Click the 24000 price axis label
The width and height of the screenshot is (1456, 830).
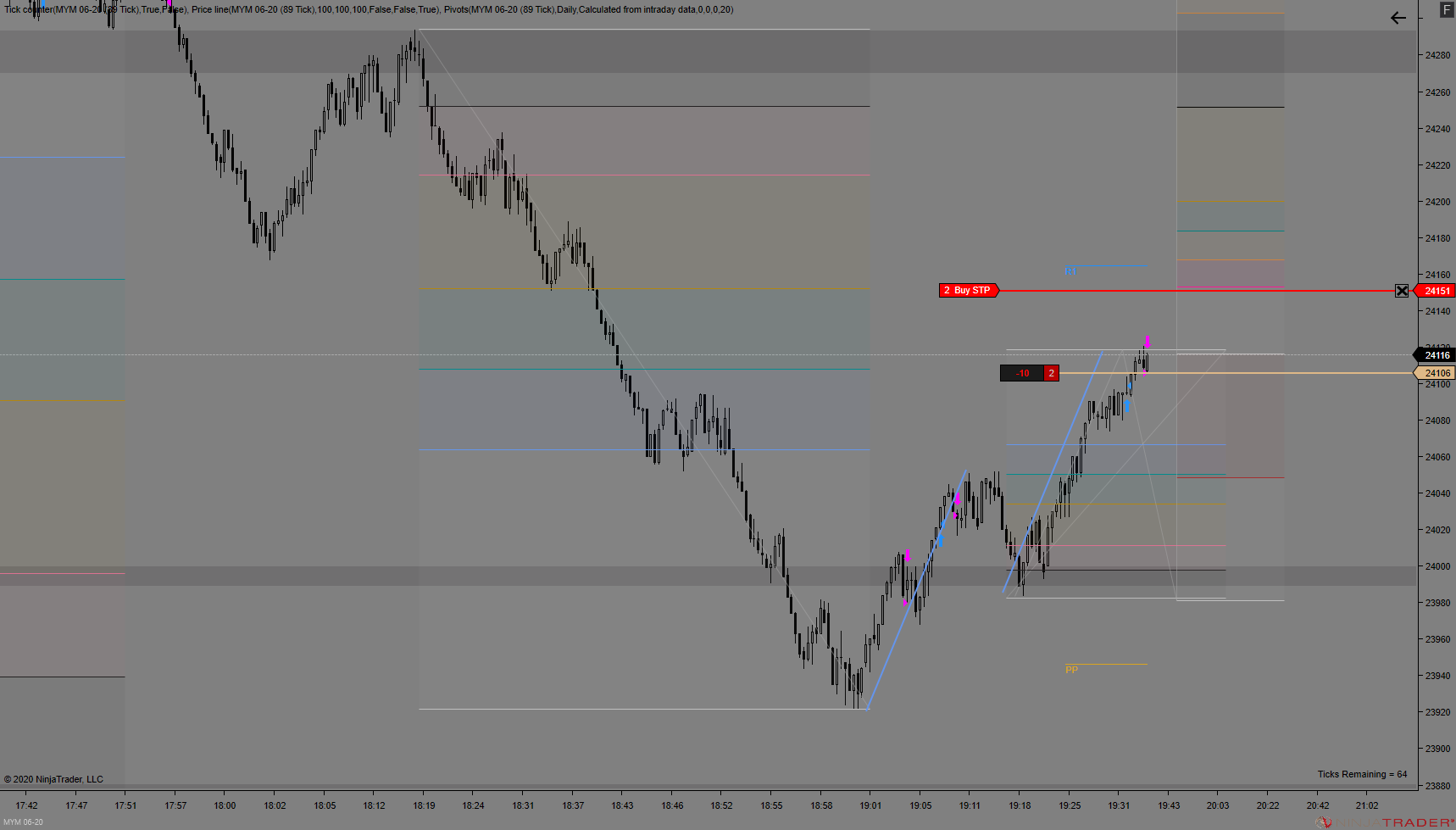tap(1437, 567)
